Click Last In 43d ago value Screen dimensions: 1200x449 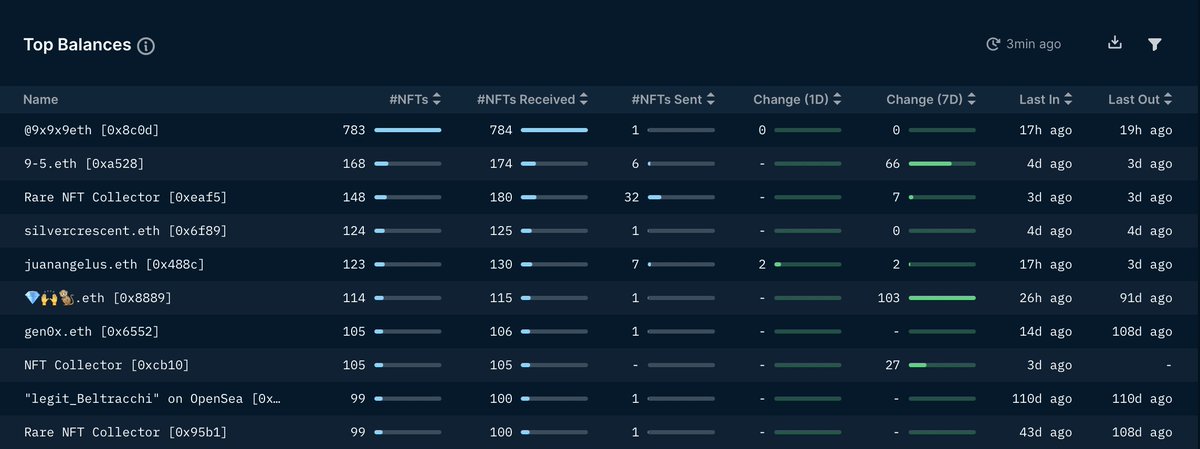coord(1046,433)
